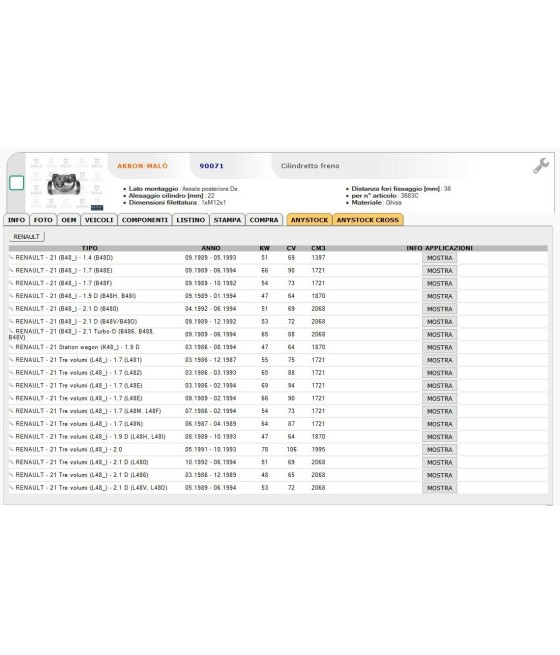Open the ANYSTOCK CROSS tab
The width and height of the screenshot is (560, 655).
pos(367,220)
